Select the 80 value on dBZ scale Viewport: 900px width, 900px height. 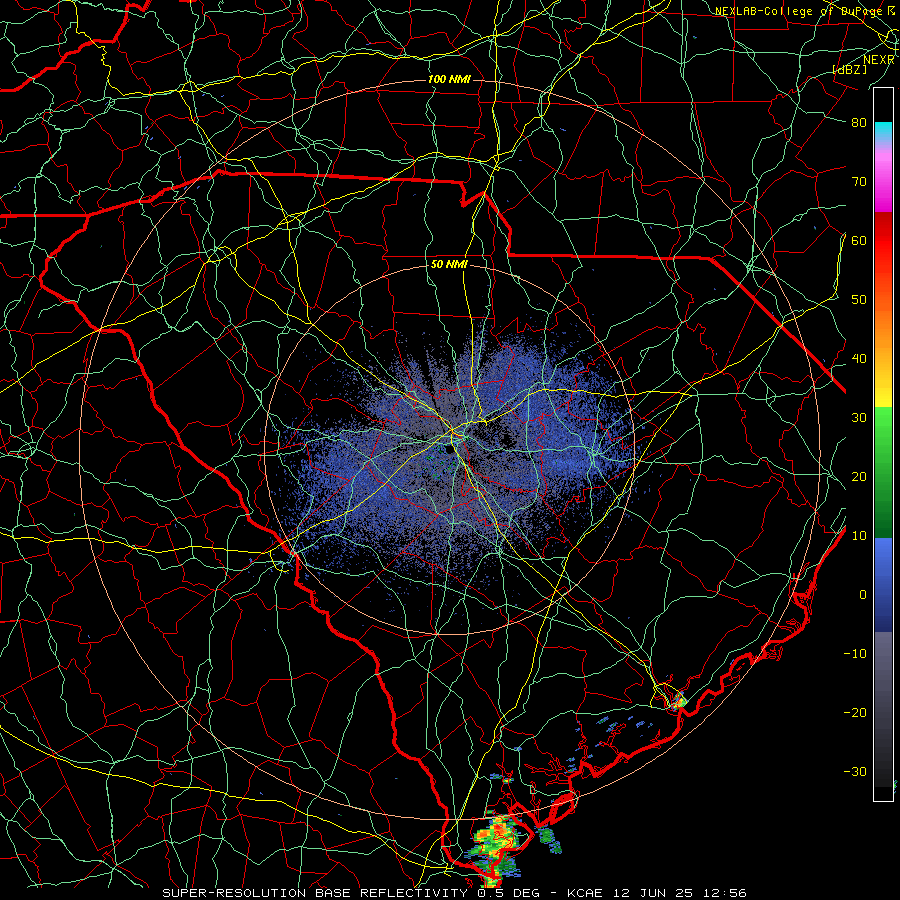click(x=859, y=122)
